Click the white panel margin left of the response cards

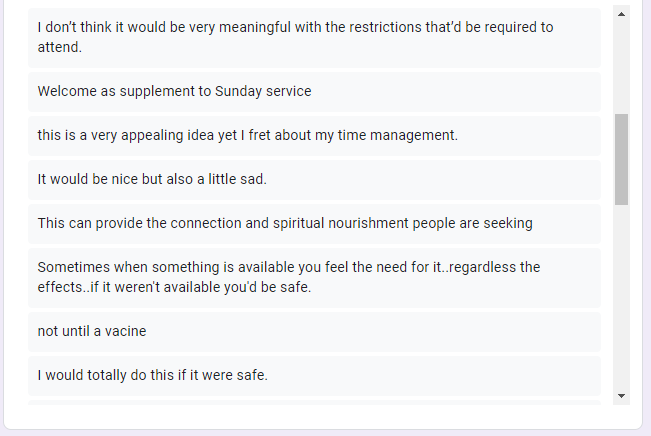tap(16, 208)
